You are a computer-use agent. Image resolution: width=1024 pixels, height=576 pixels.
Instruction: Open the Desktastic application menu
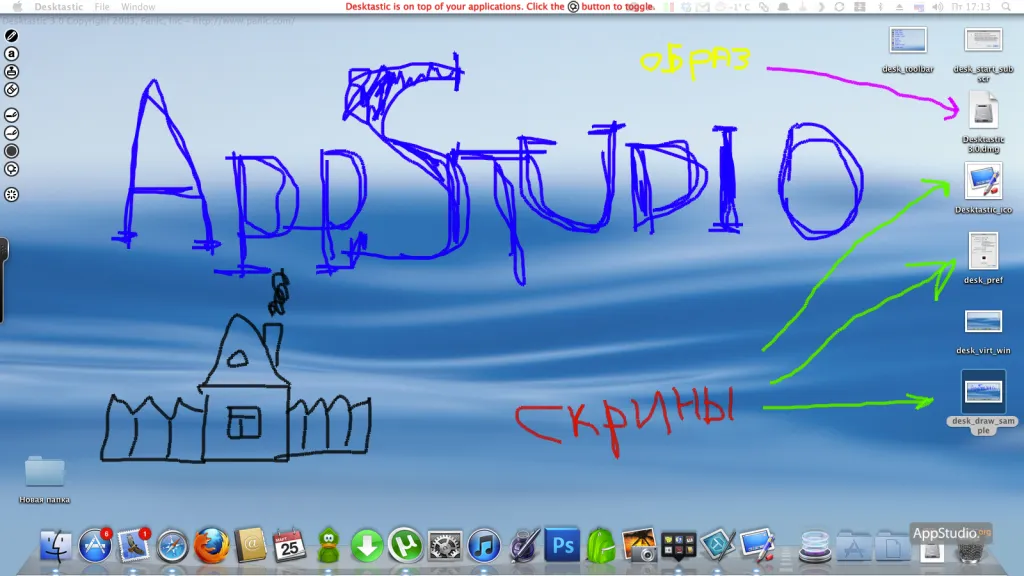click(x=59, y=7)
